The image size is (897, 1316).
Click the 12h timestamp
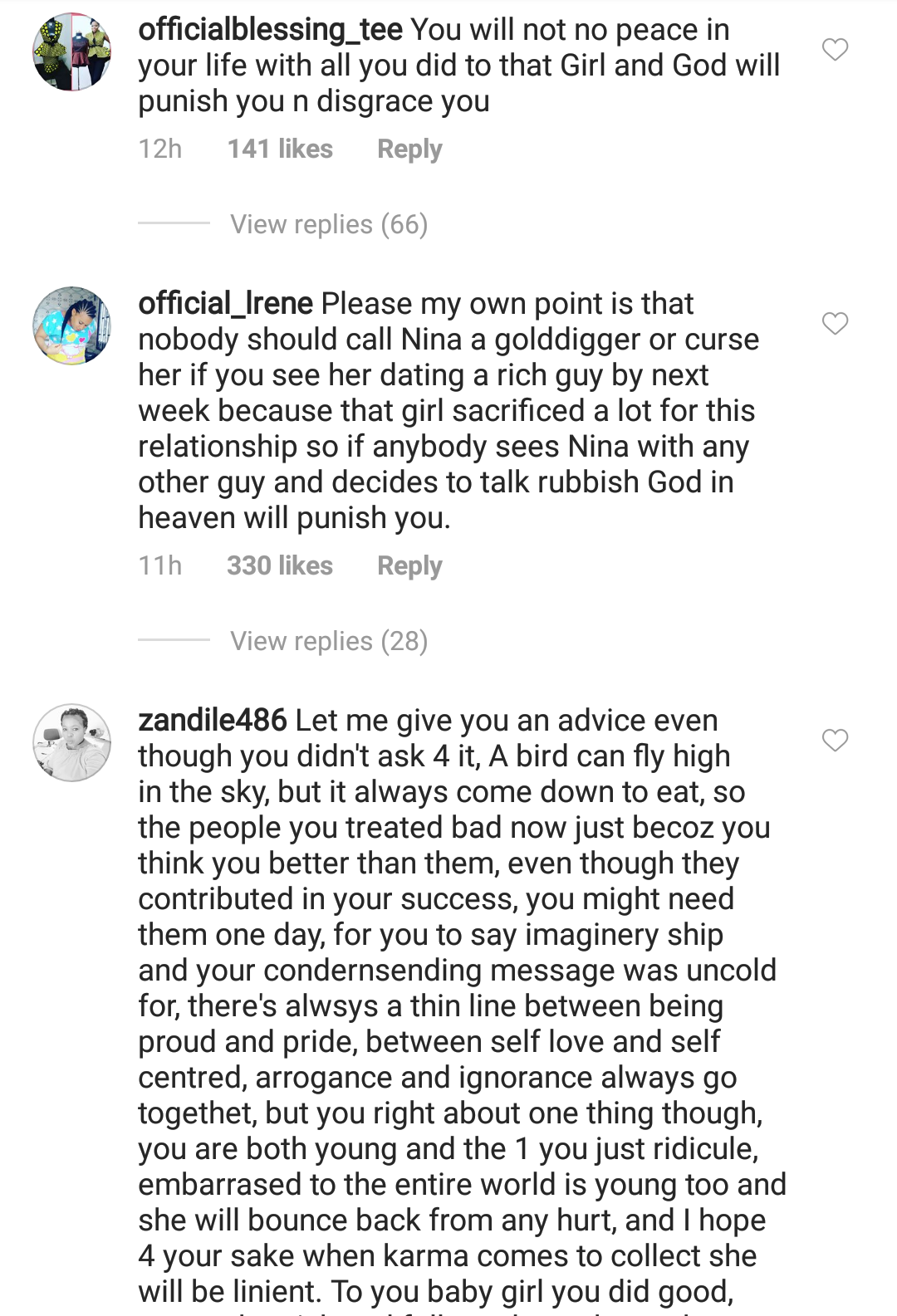click(159, 149)
